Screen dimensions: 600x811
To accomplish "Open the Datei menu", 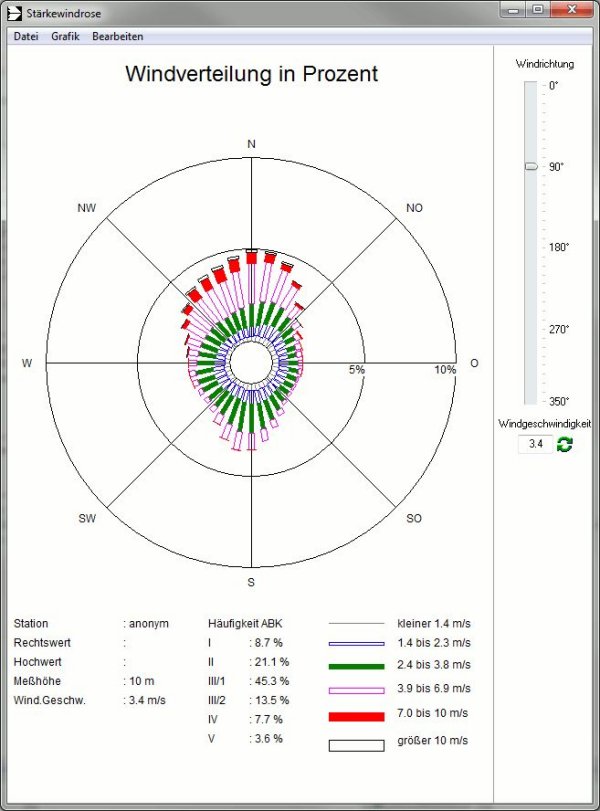I will (x=25, y=36).
